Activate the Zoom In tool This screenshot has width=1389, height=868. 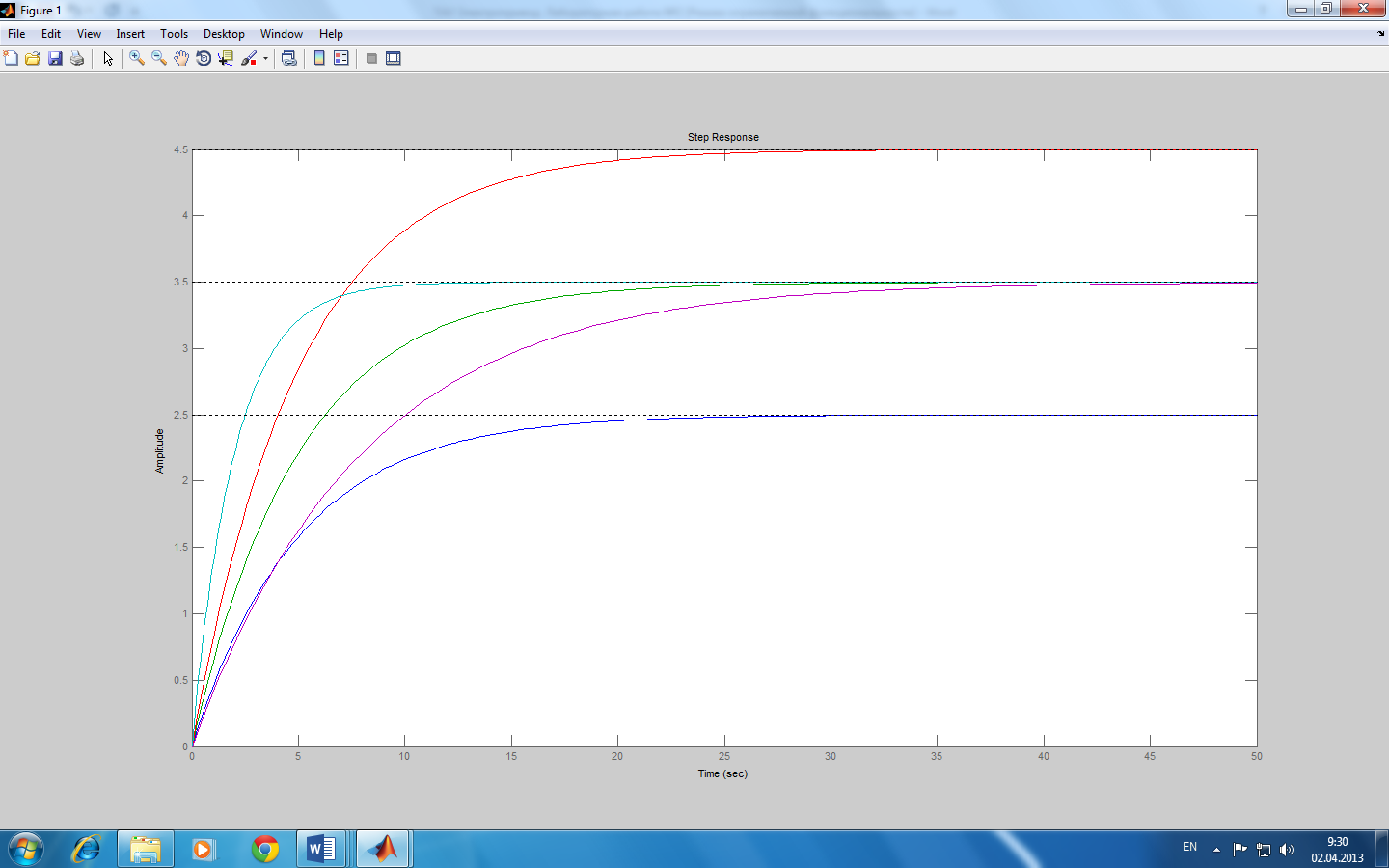coord(137,58)
